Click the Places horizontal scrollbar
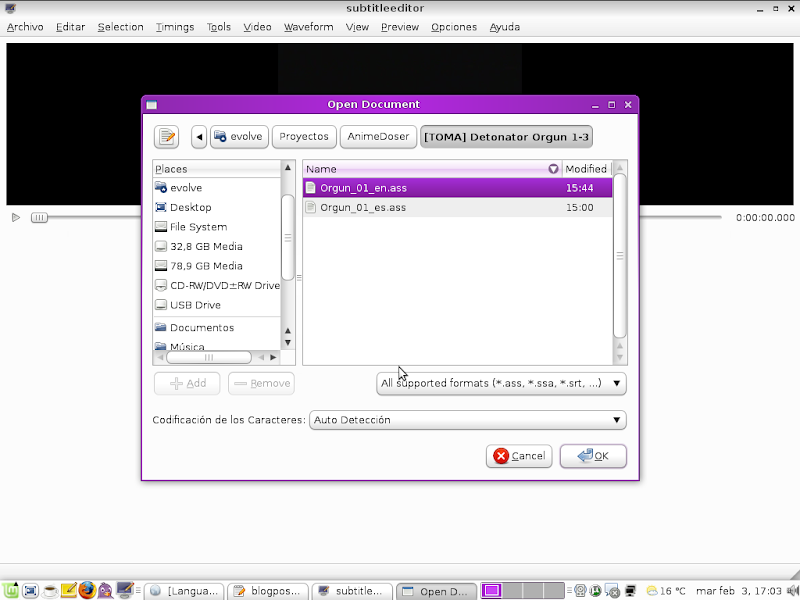800x600 pixels. point(209,357)
